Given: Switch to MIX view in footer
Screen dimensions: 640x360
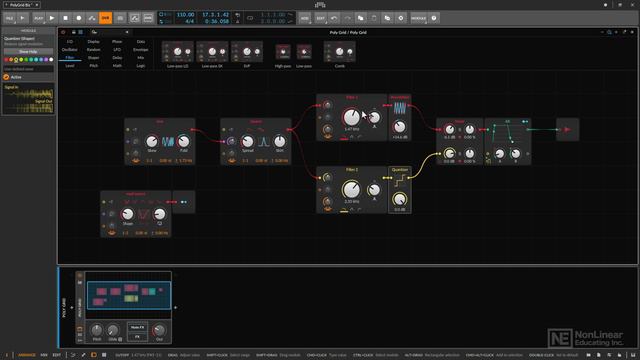Looking at the screenshot, I should tap(44, 355).
